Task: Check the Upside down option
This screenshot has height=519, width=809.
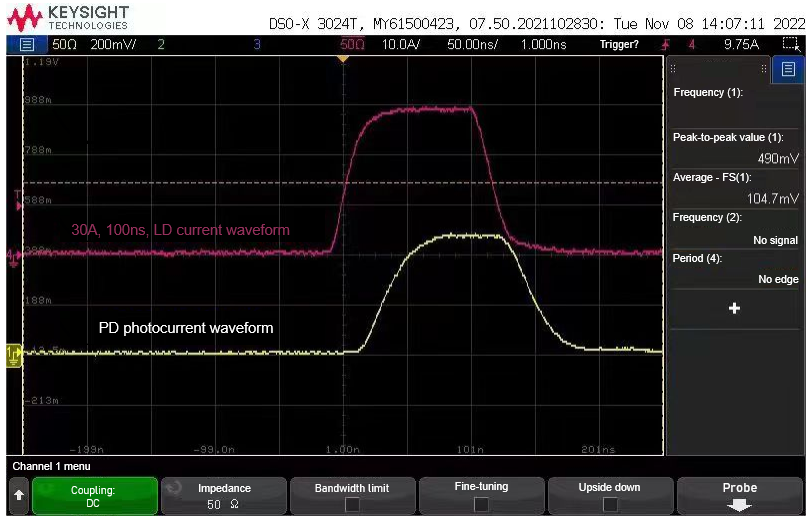Action: click(x=609, y=504)
